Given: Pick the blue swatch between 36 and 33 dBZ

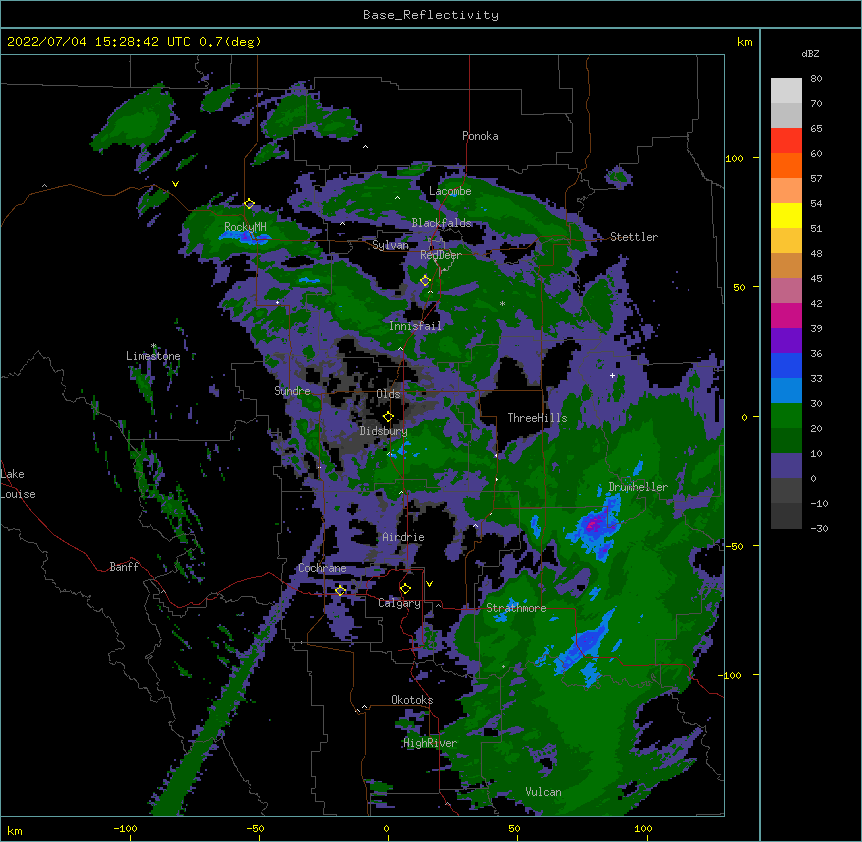Looking at the screenshot, I should (x=786, y=365).
